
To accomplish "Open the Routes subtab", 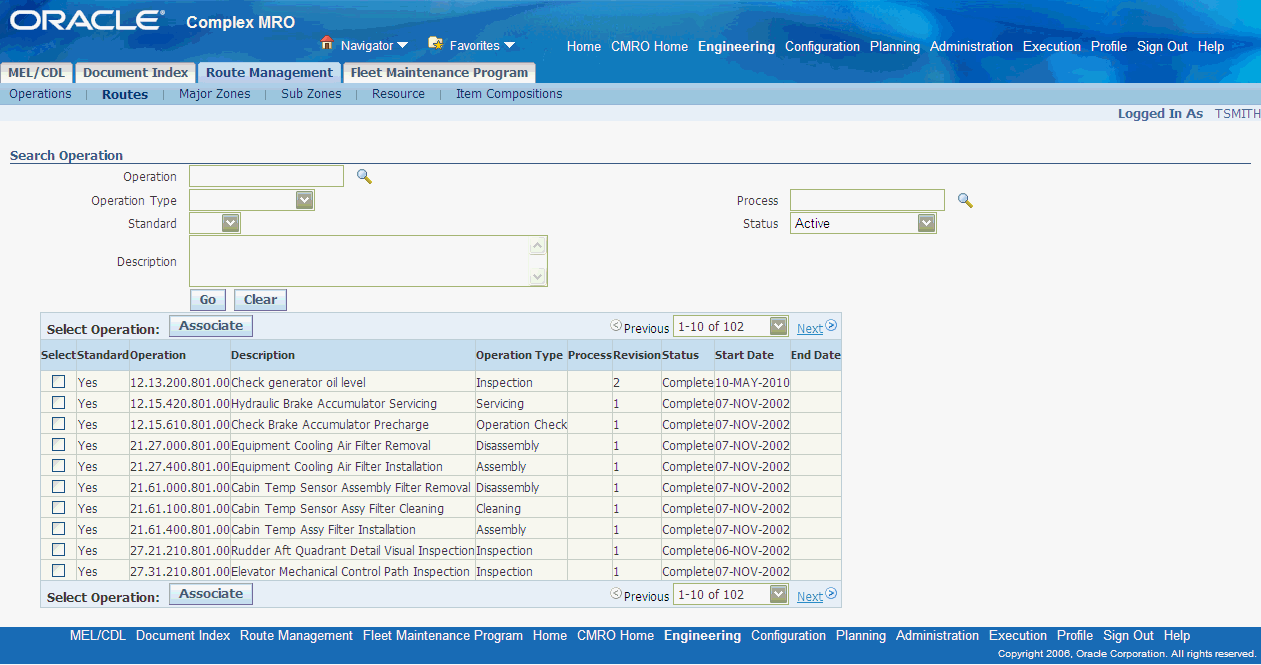I will (x=125, y=94).
